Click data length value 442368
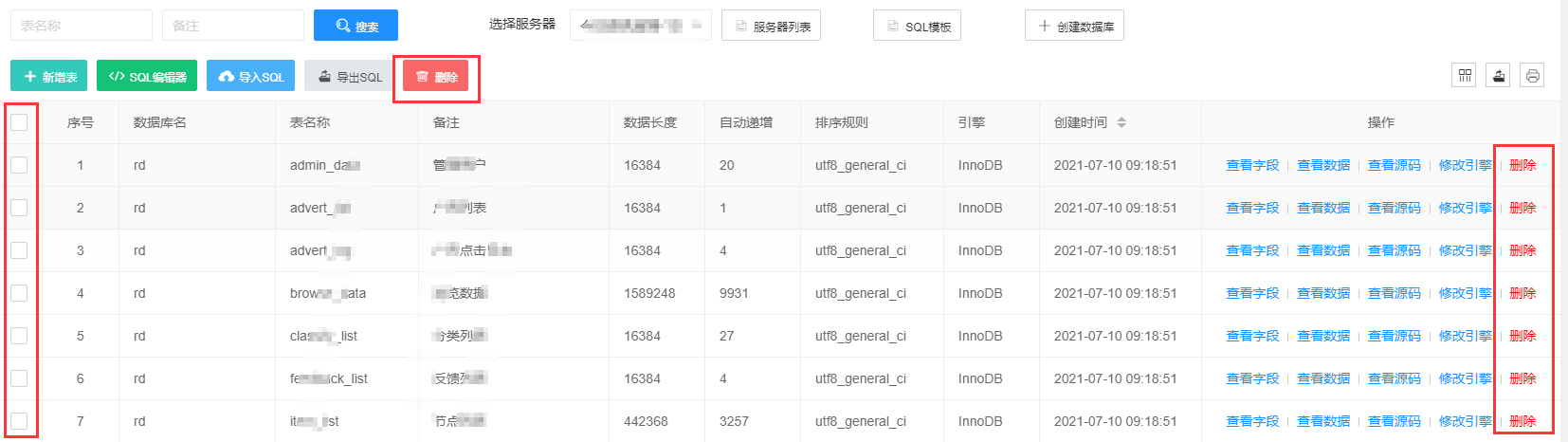Screen dimensions: 1568x442 pyautogui.click(x=646, y=421)
